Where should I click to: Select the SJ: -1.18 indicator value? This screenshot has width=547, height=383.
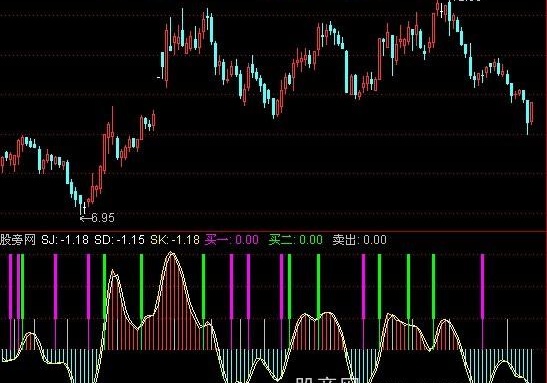coord(65,240)
